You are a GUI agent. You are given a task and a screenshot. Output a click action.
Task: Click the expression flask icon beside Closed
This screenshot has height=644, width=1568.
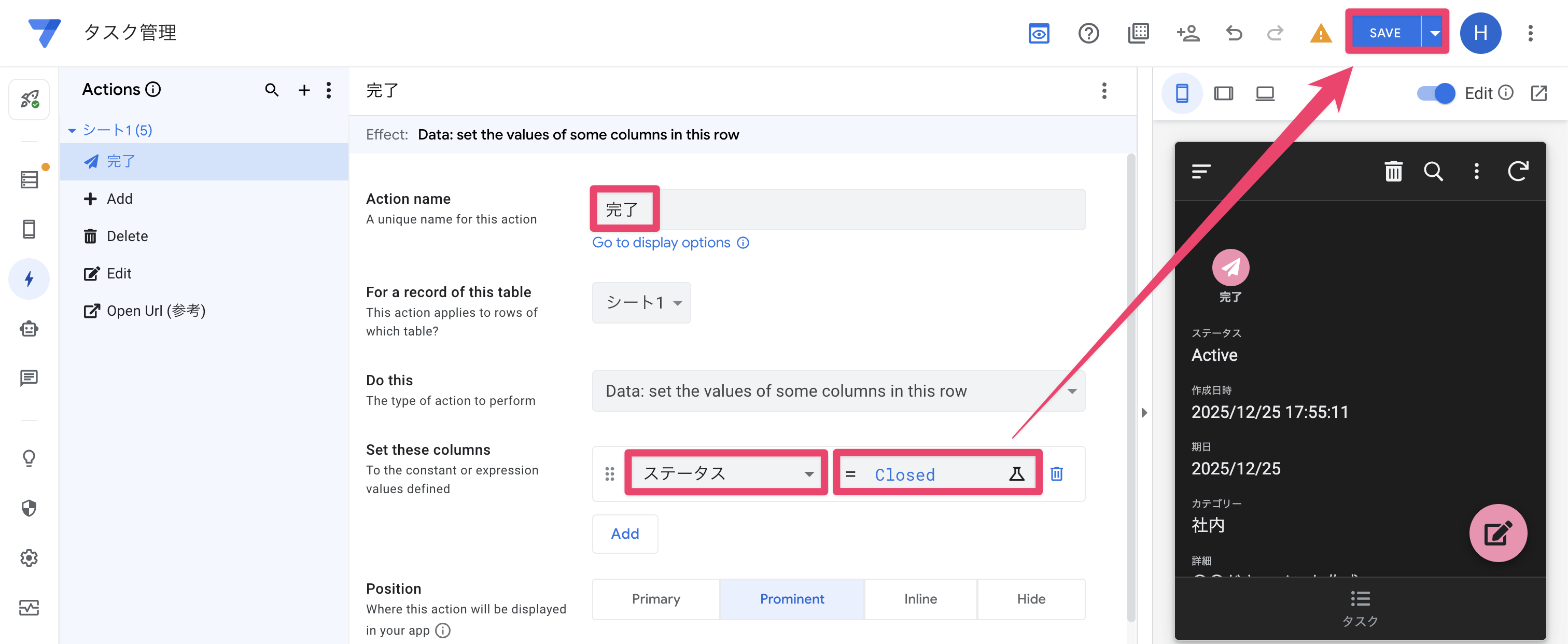(1016, 473)
